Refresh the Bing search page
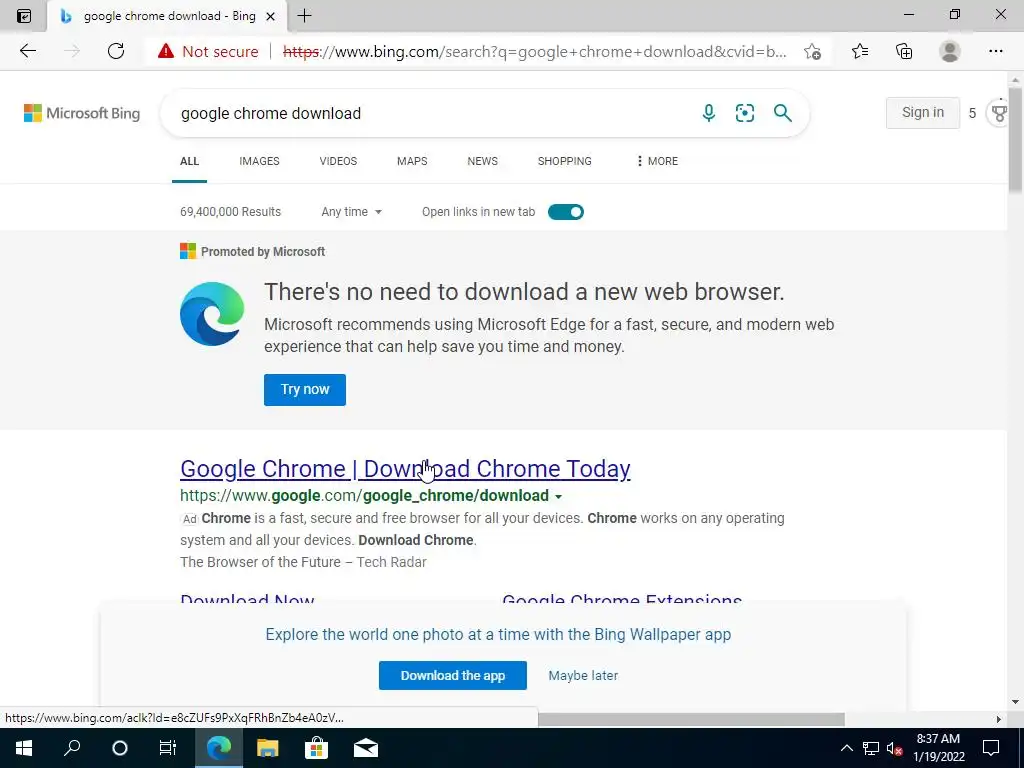 tap(116, 51)
